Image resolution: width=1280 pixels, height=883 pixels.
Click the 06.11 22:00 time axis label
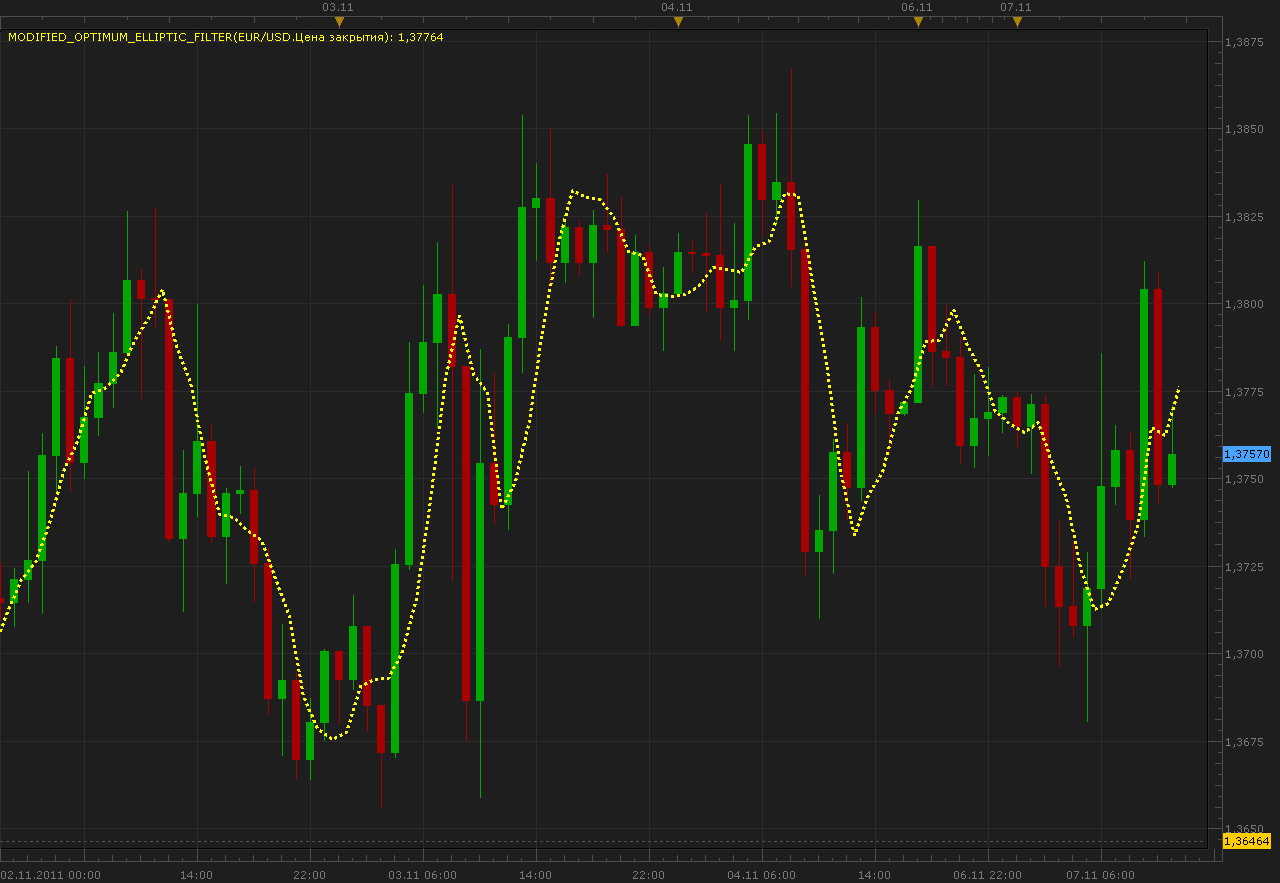coord(987,875)
